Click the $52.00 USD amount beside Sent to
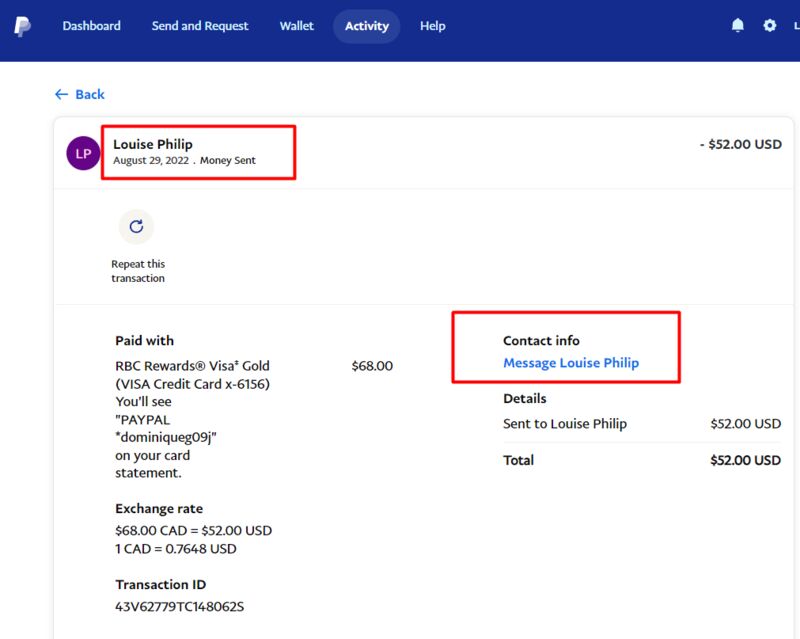The height and width of the screenshot is (639, 800). (745, 424)
